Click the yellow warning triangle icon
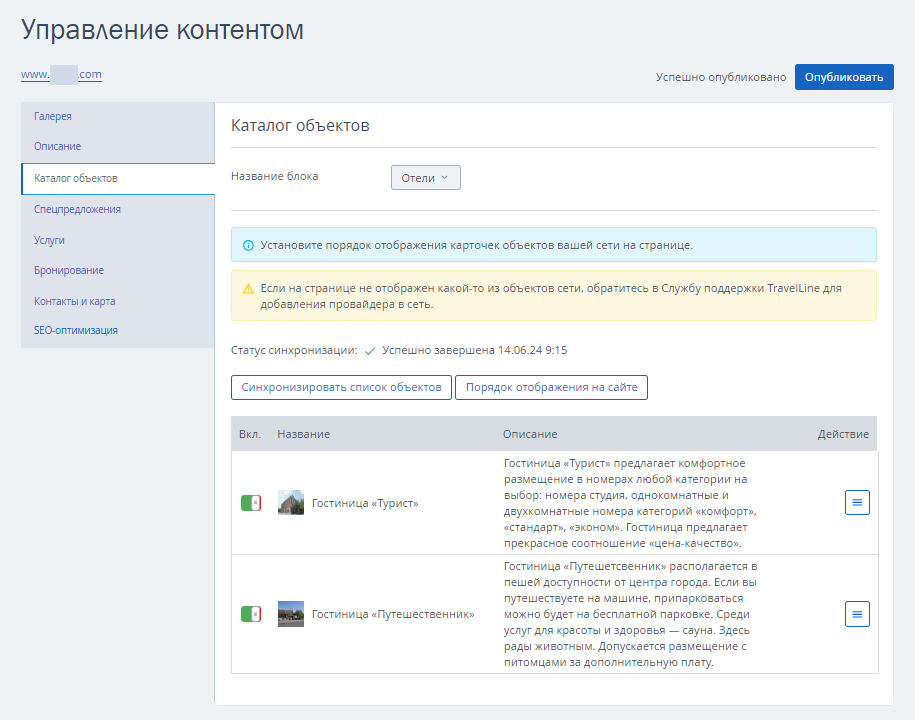The image size is (915, 720). [248, 289]
